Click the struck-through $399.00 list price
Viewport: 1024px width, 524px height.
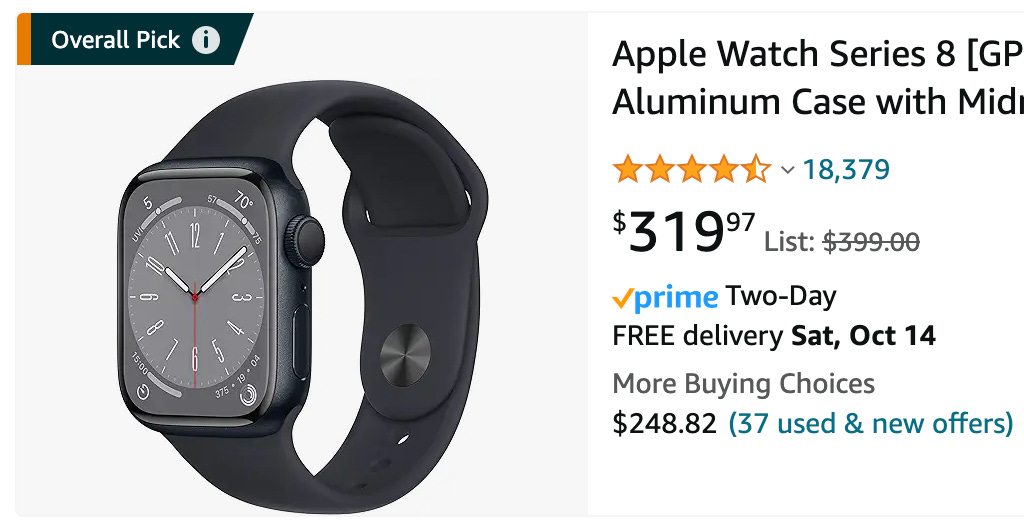tap(871, 242)
